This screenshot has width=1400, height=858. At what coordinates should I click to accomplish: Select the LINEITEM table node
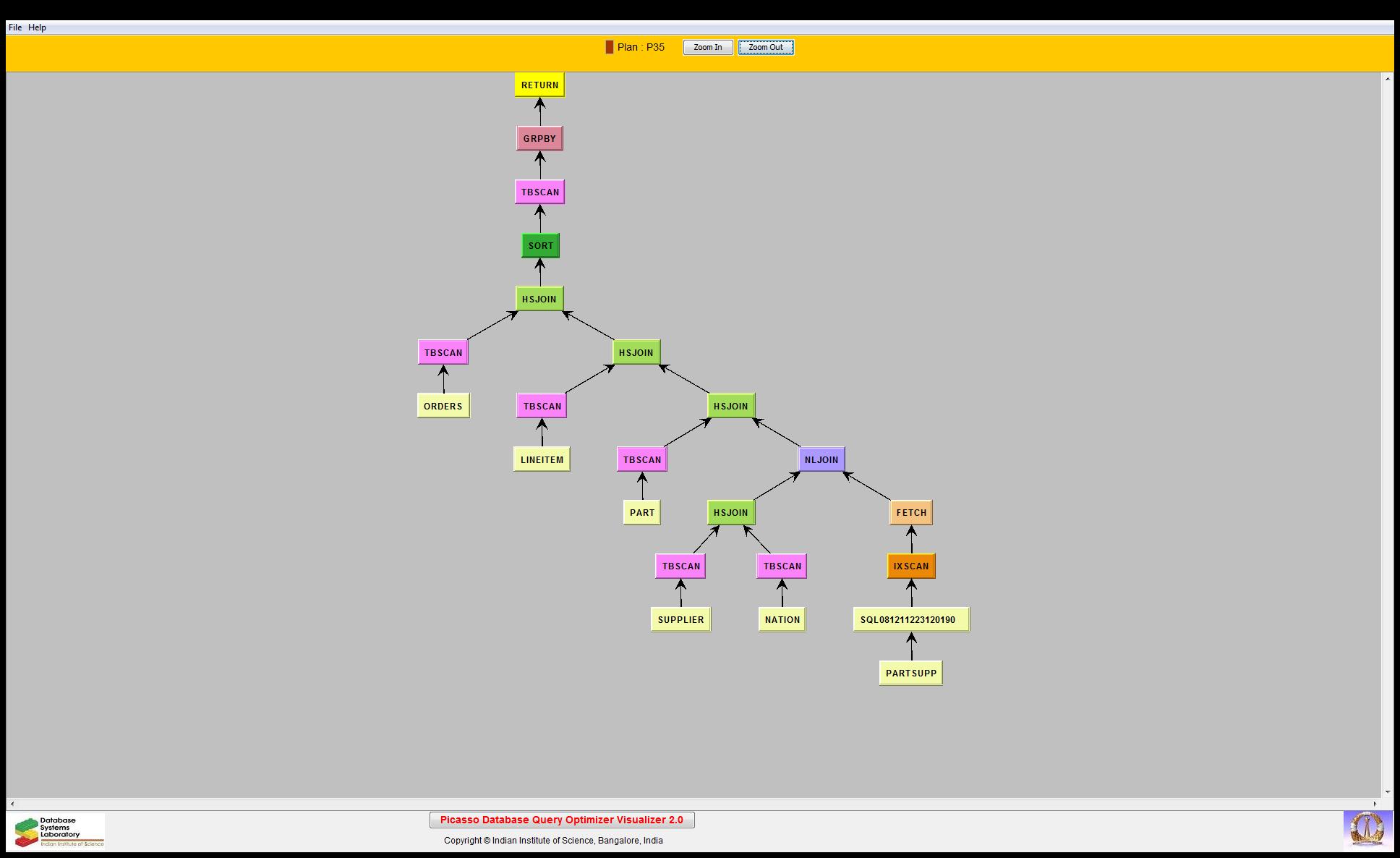(542, 459)
